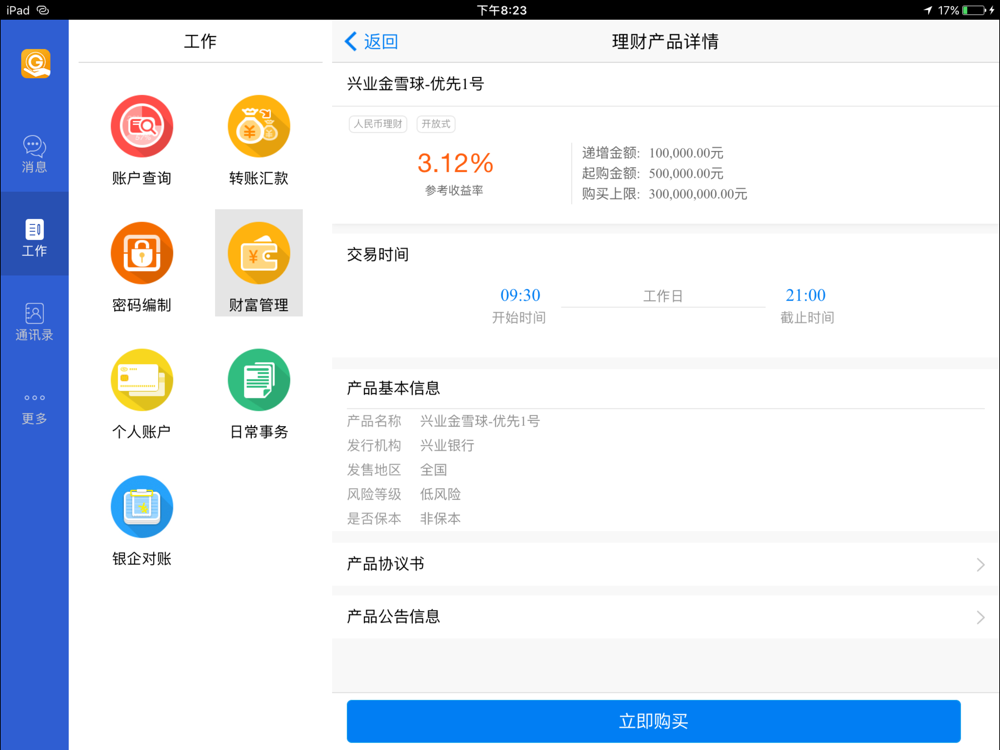
Task: Switch to the 消息 messages tab
Action: click(34, 154)
